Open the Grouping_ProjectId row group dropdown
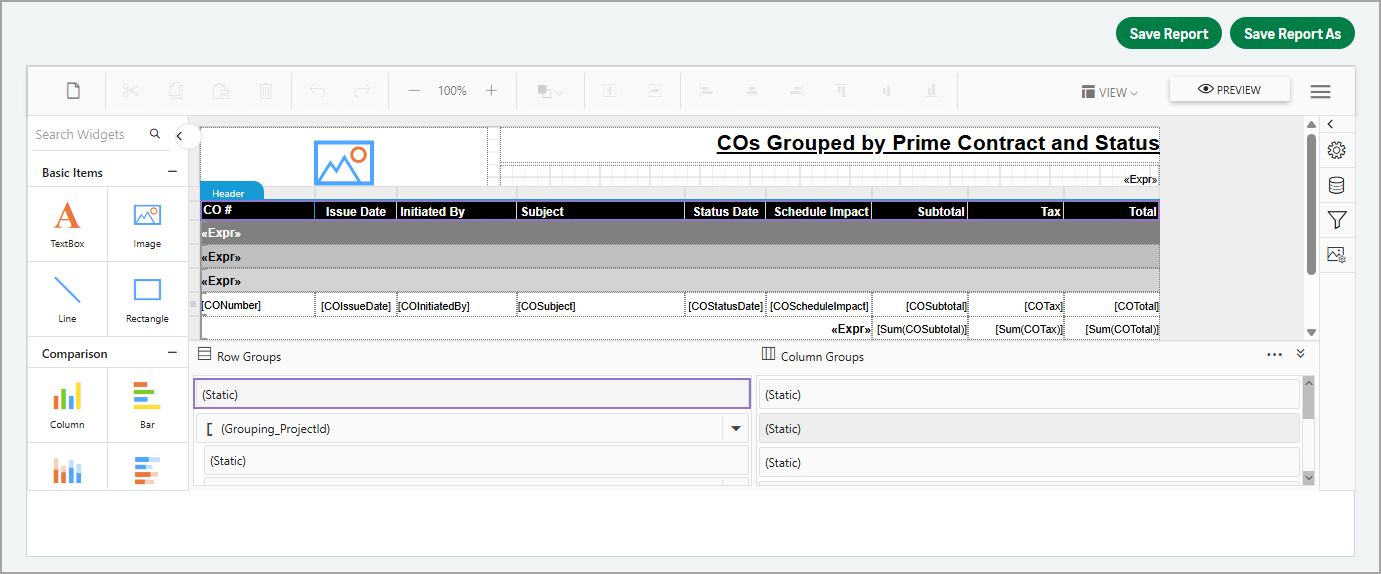The height and width of the screenshot is (574, 1381). [736, 429]
